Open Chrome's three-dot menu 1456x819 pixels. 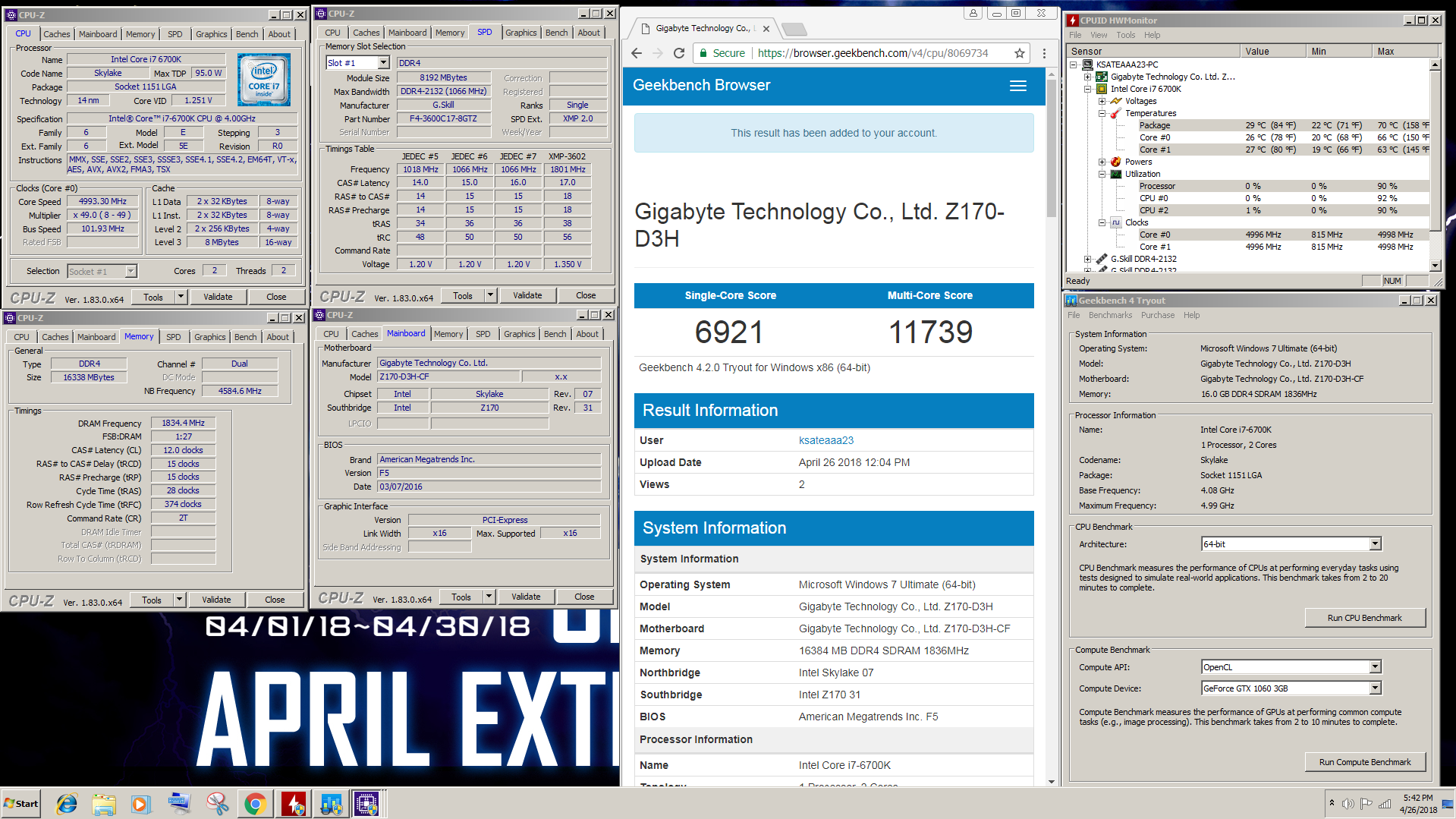[1044, 53]
